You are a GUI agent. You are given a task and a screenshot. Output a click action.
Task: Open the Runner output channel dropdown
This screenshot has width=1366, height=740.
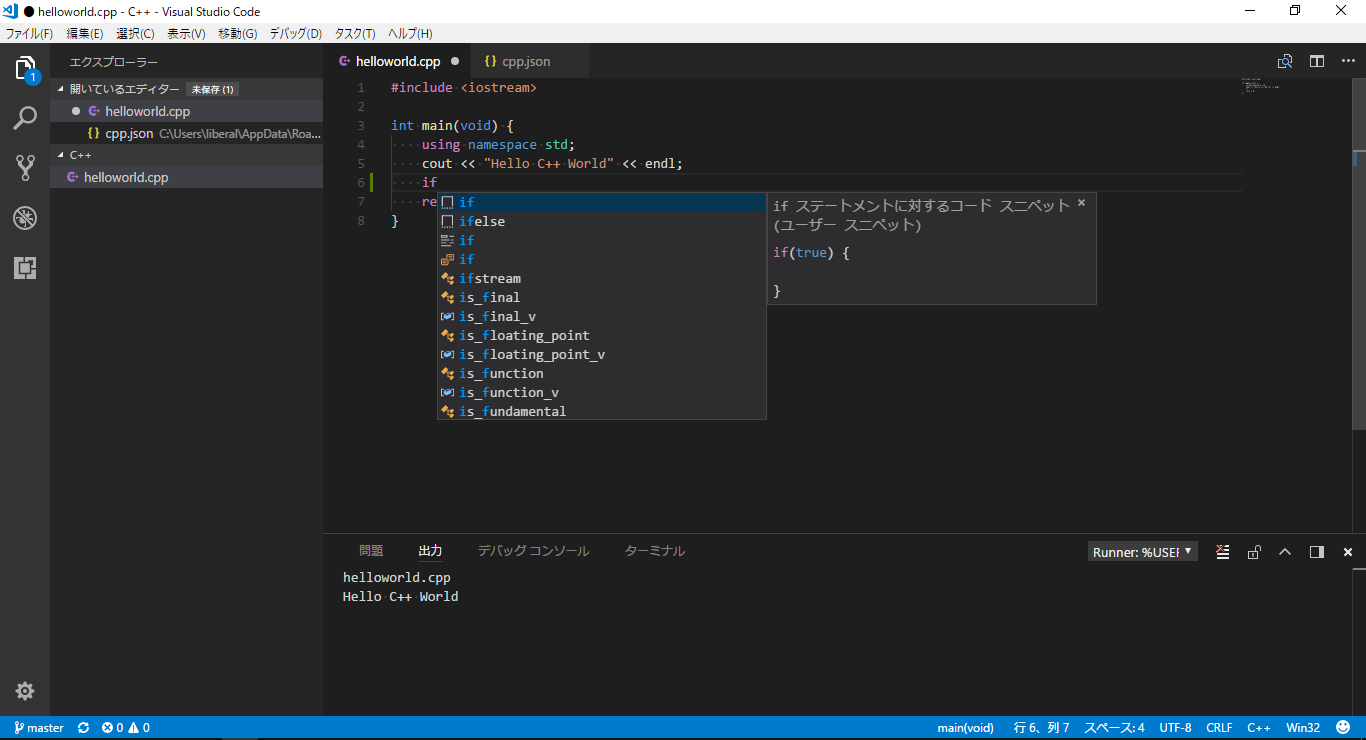[x=1143, y=552]
